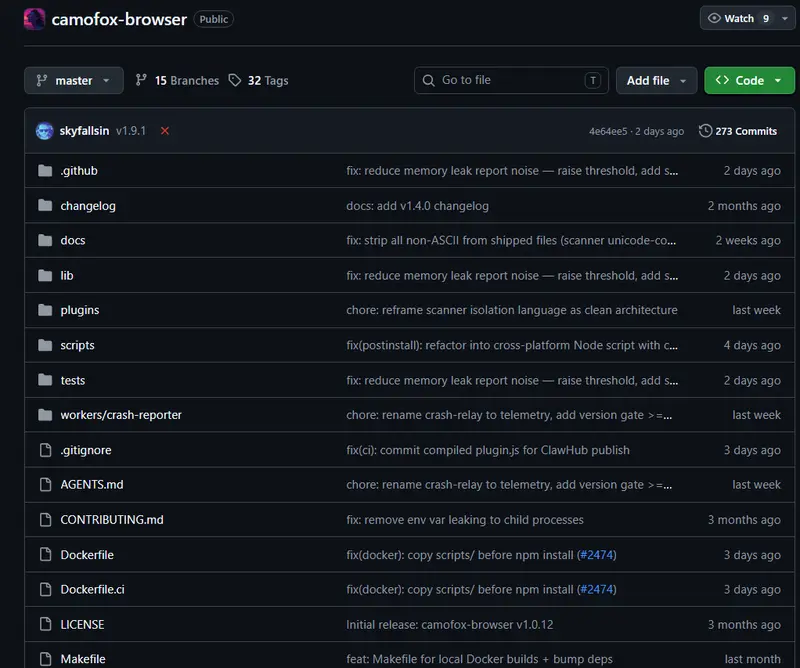View the 15 Branches link
The image size is (800, 668).
tap(177, 81)
